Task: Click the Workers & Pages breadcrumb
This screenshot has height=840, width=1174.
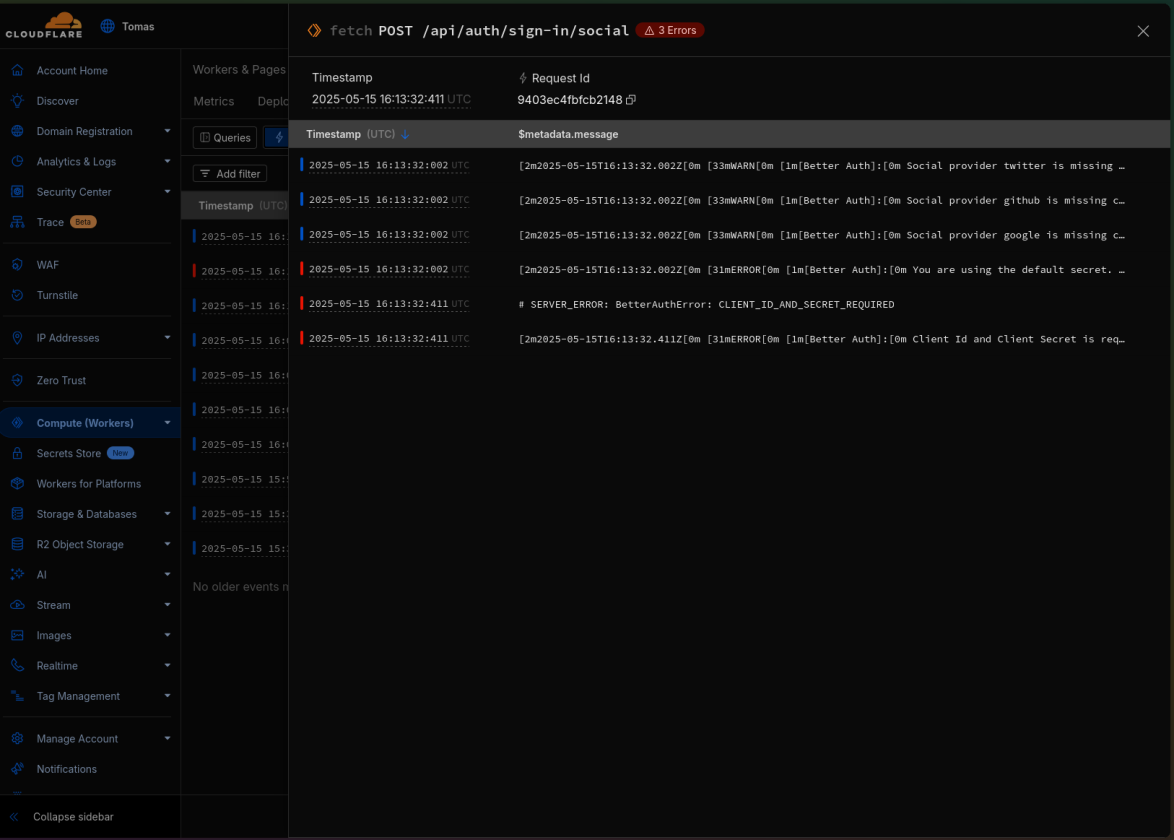Action: (239, 70)
